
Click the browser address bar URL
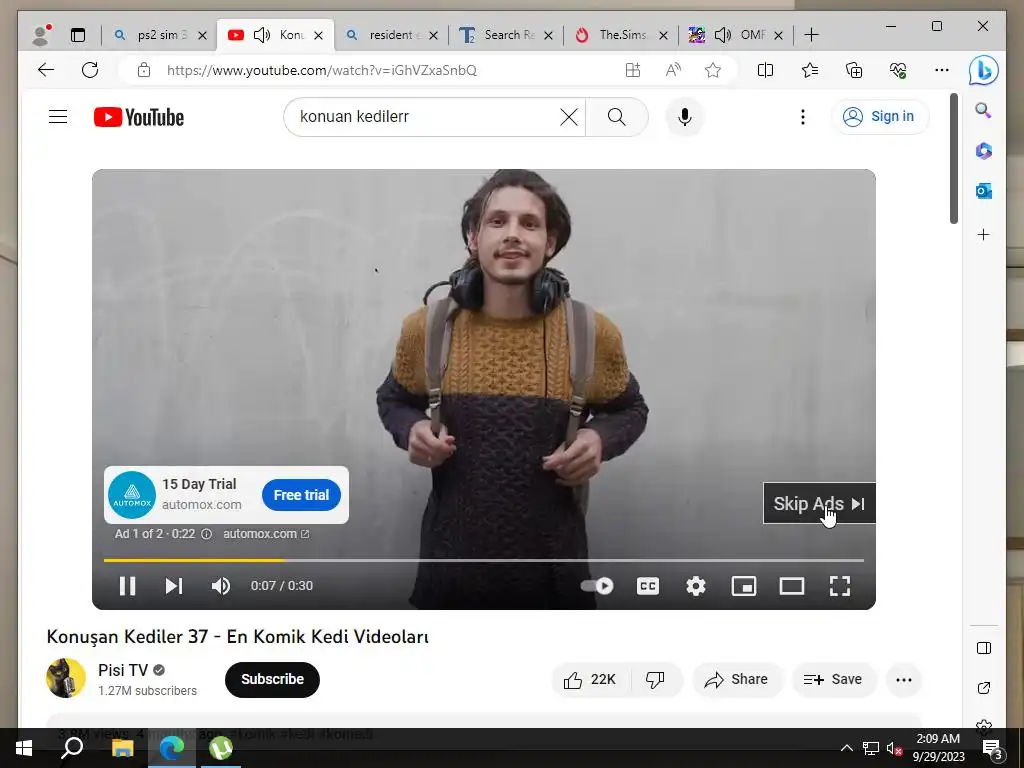[321, 70]
